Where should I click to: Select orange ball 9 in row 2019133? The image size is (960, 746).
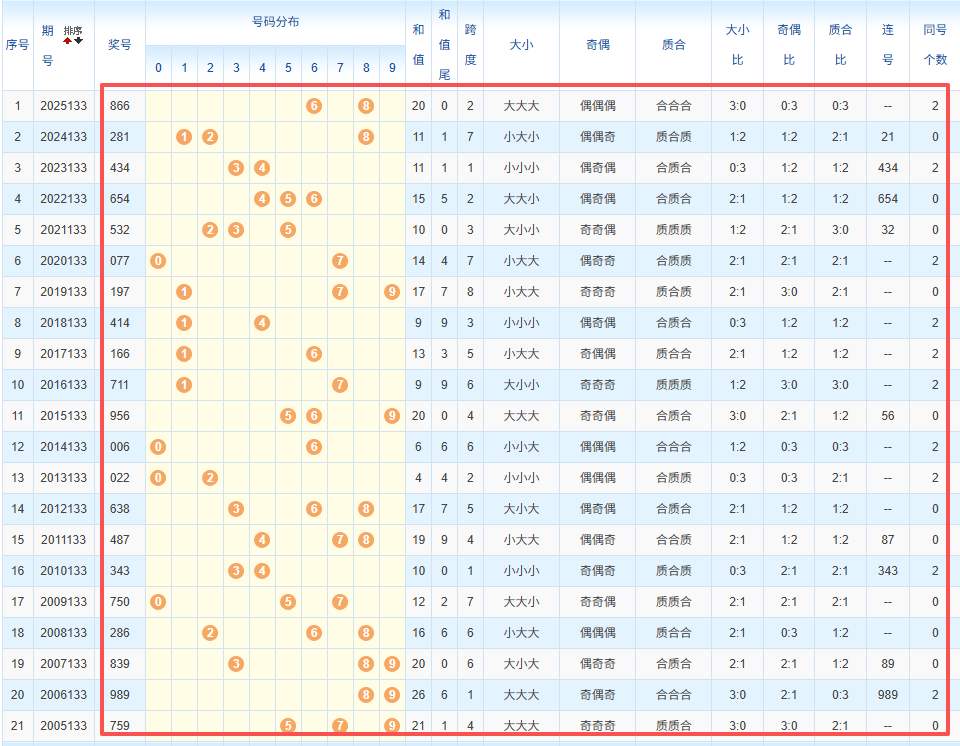392,292
